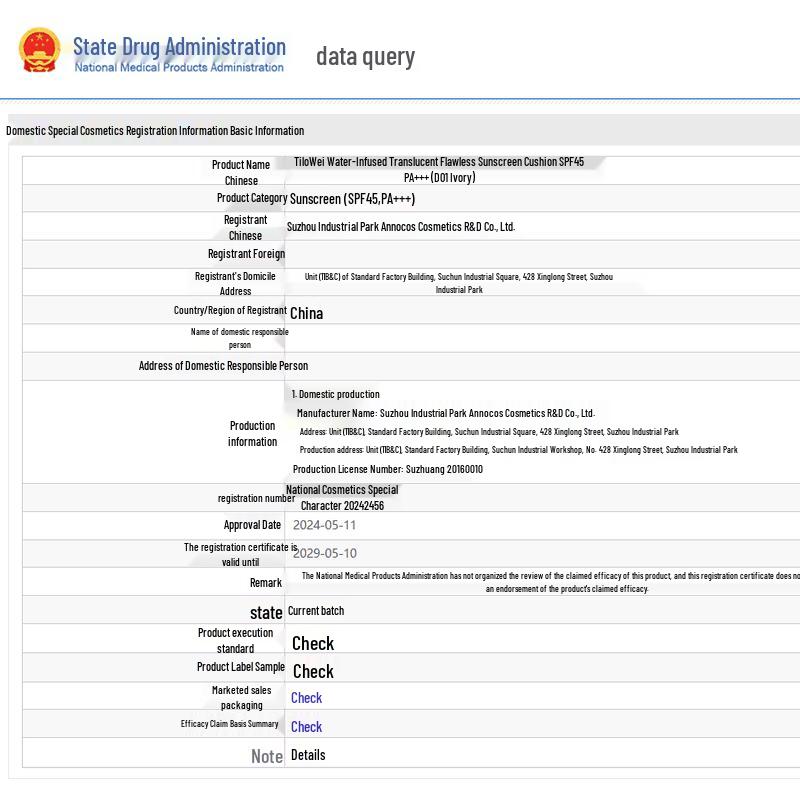
Task: Click the Current batch state value
Action: 316,611
